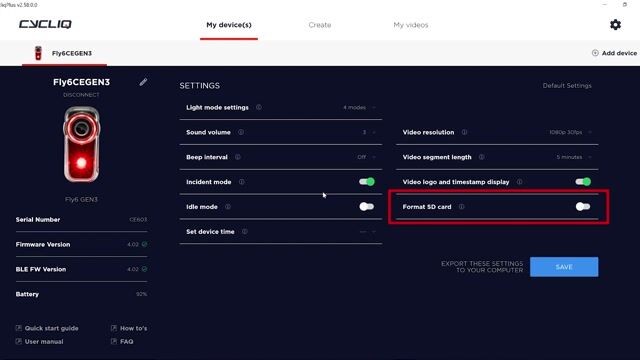640x360 pixels.
Task: Click the Add device button
Action: coord(614,53)
